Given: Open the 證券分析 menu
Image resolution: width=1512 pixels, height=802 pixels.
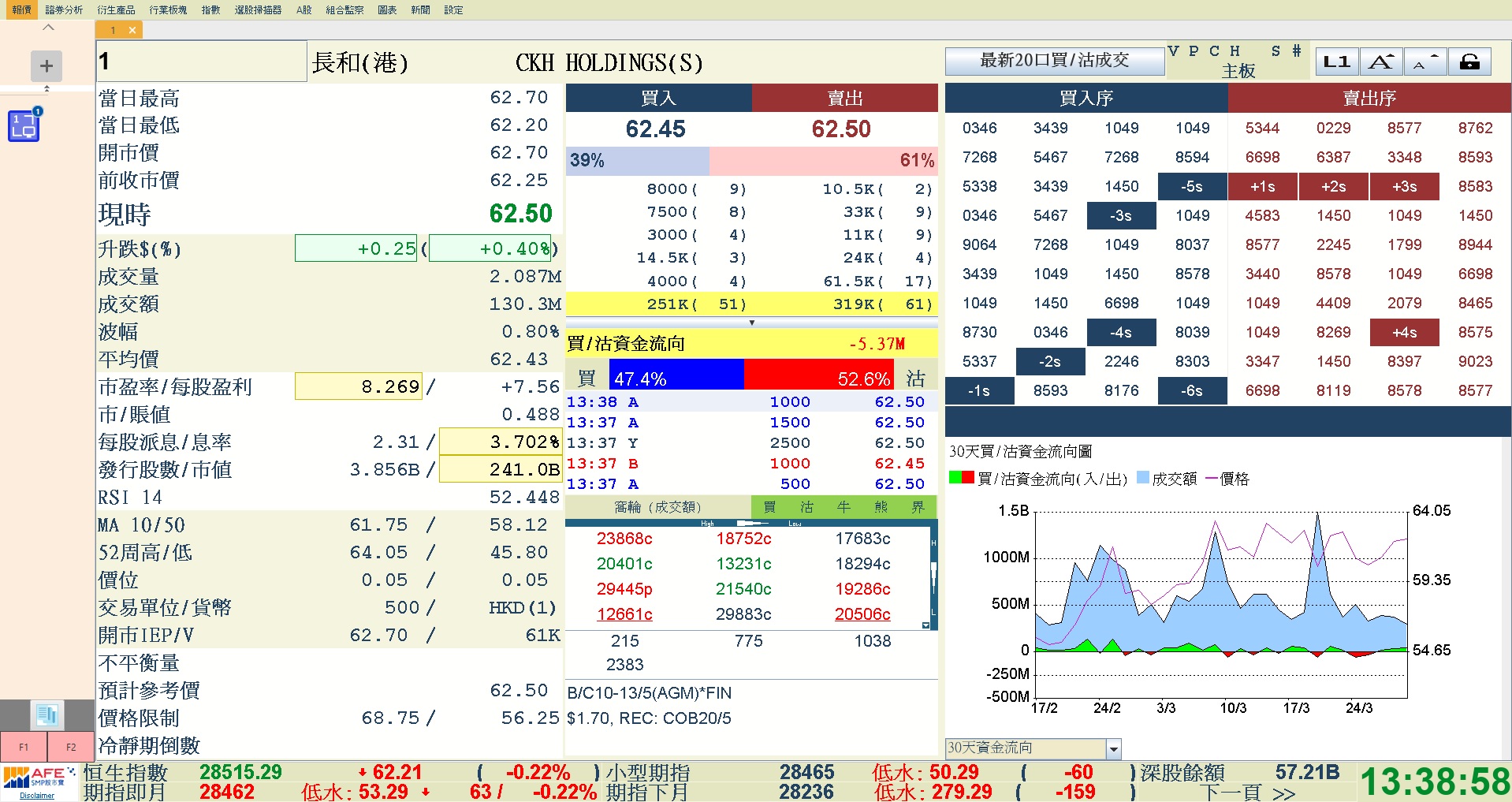Looking at the screenshot, I should pyautogui.click(x=64, y=9).
